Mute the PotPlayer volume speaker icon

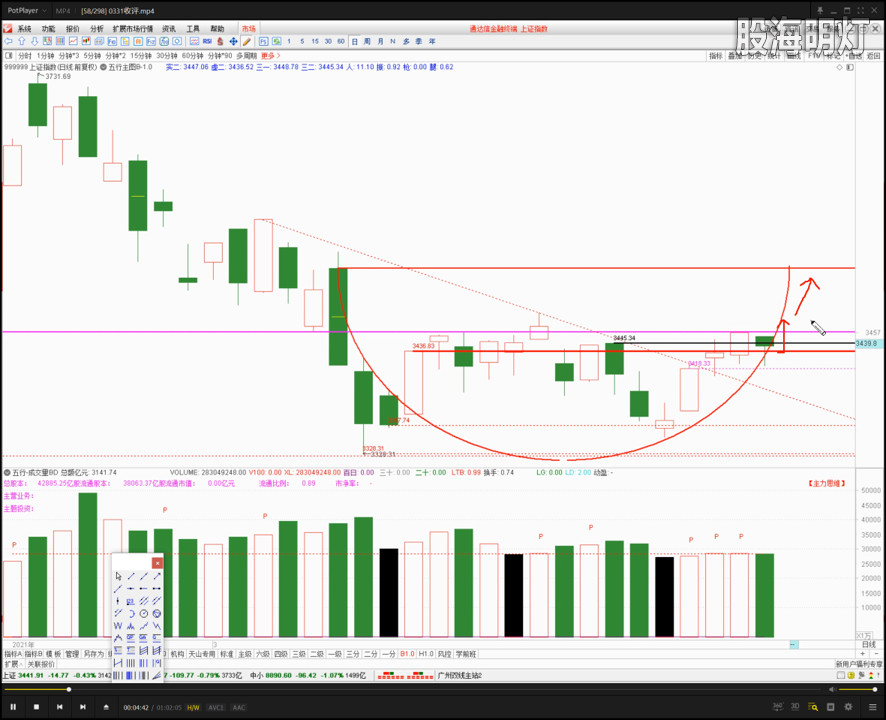(x=832, y=689)
